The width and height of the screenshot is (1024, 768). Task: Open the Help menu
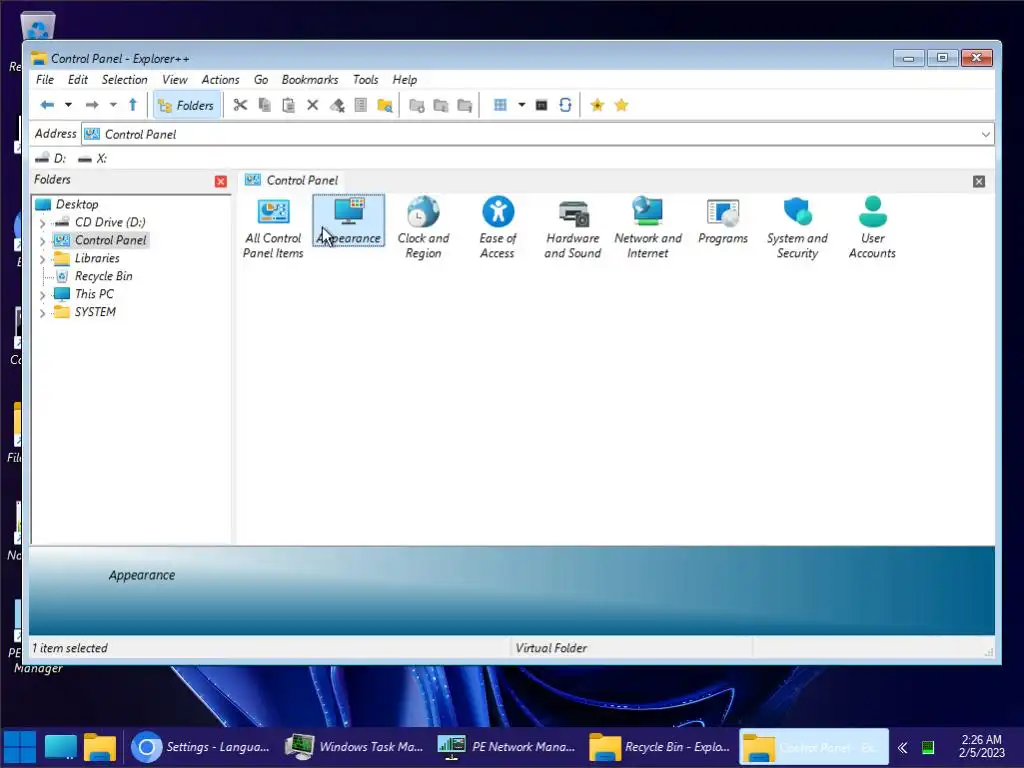pos(404,80)
